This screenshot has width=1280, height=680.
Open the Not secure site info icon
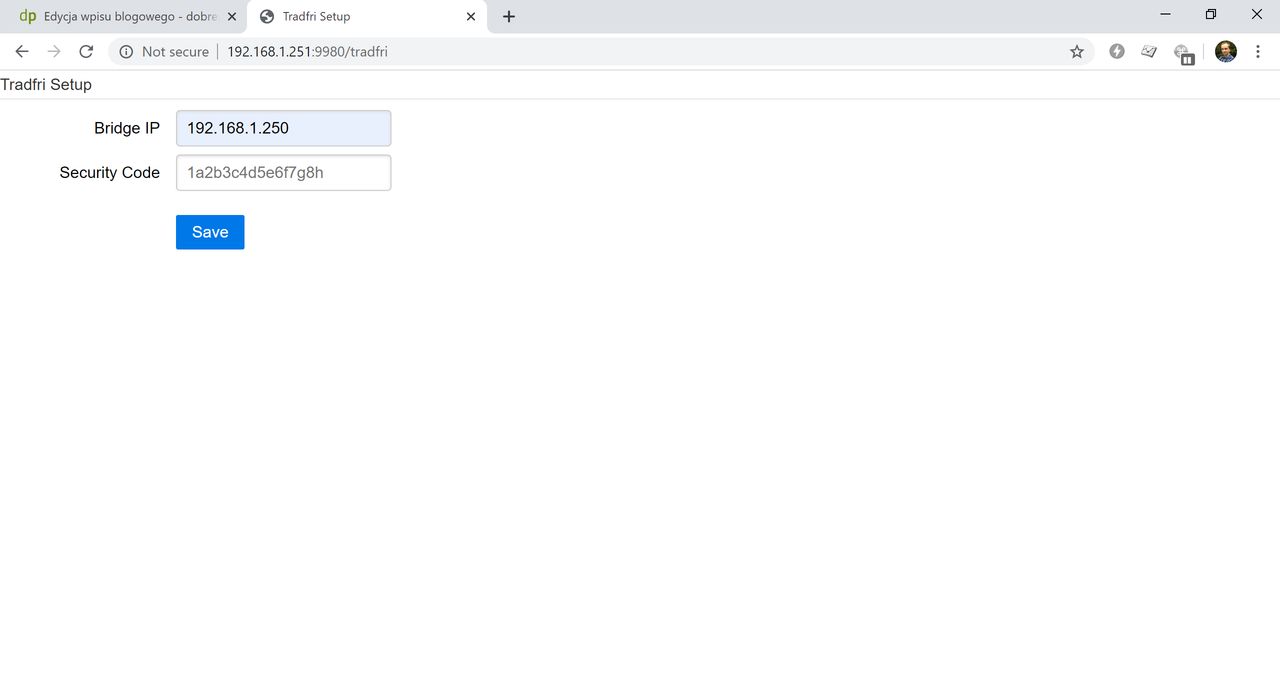click(x=126, y=51)
